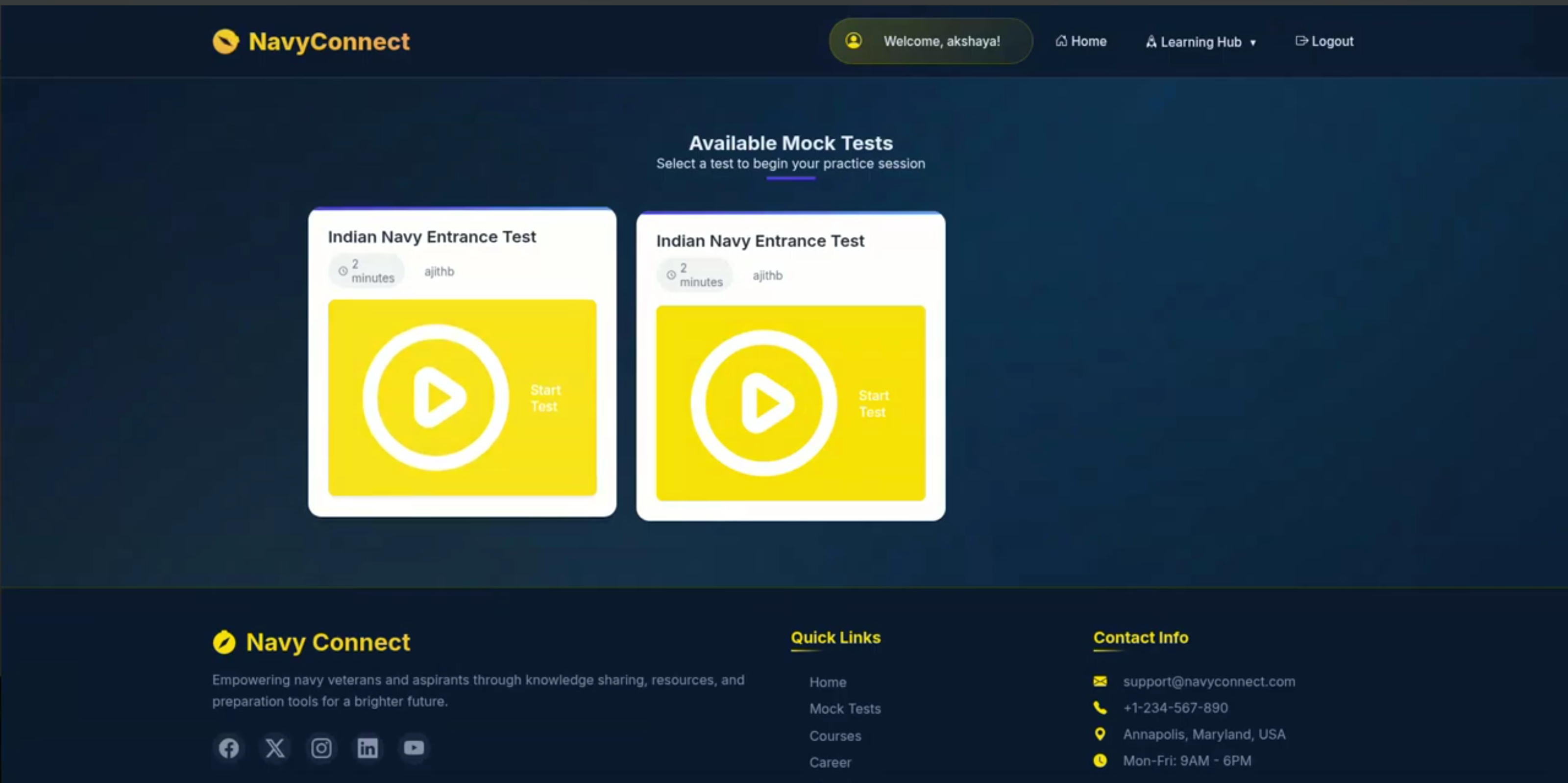Click the '2 minutes' badge in second card
Image resolution: width=1568 pixels, height=783 pixels.
click(x=694, y=275)
